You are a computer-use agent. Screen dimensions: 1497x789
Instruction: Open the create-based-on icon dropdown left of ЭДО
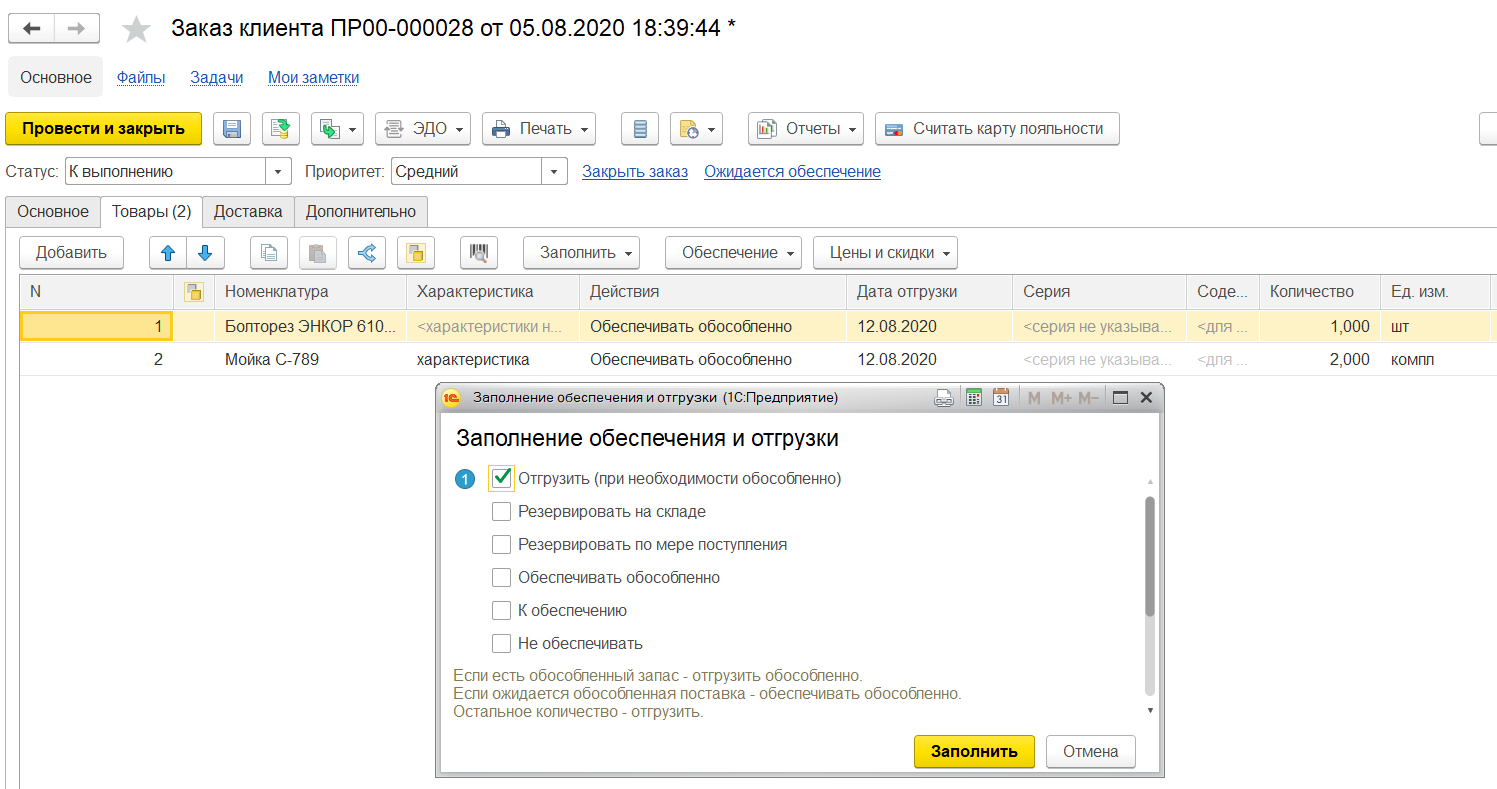(338, 129)
